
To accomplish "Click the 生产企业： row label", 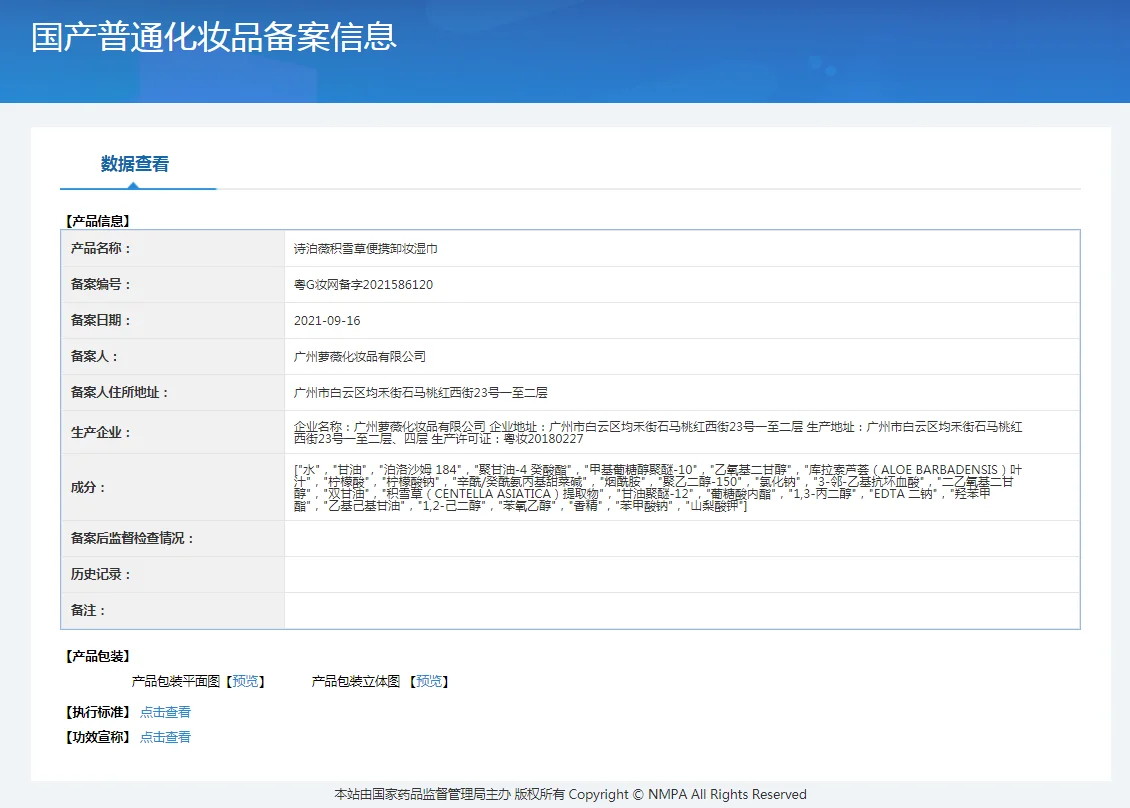I will click(101, 432).
